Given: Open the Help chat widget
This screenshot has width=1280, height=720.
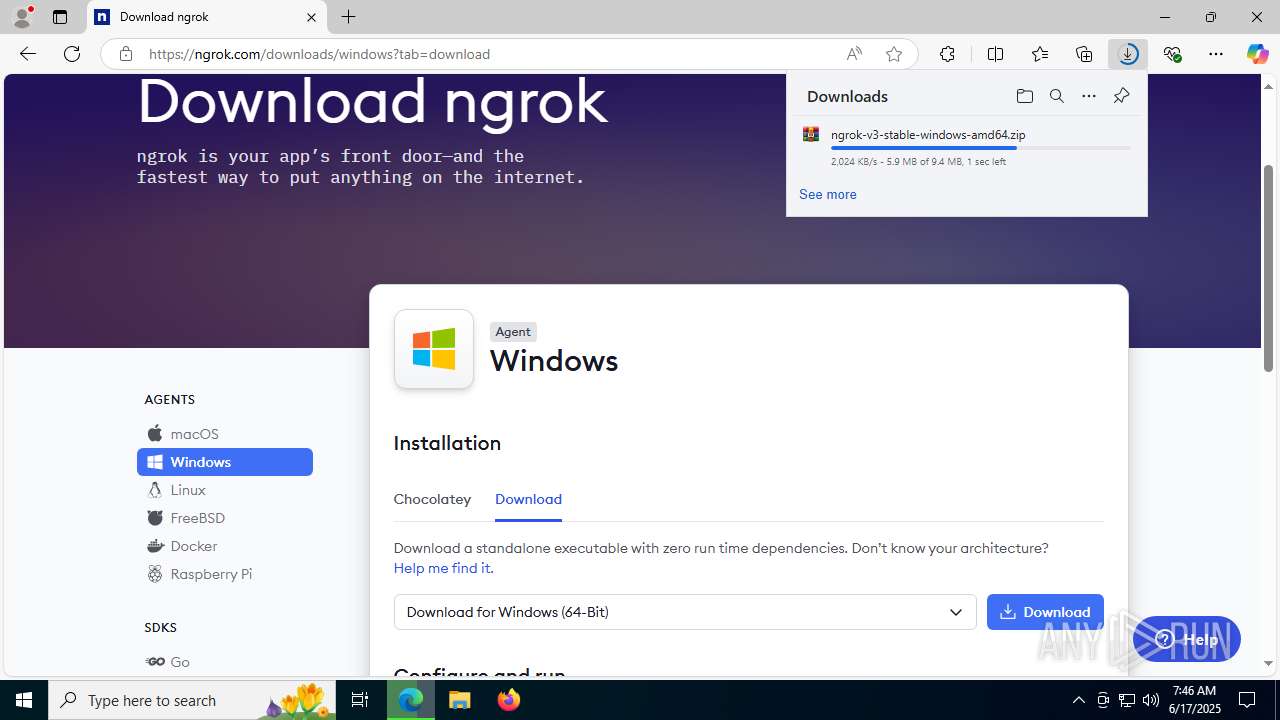Looking at the screenshot, I should [1187, 639].
